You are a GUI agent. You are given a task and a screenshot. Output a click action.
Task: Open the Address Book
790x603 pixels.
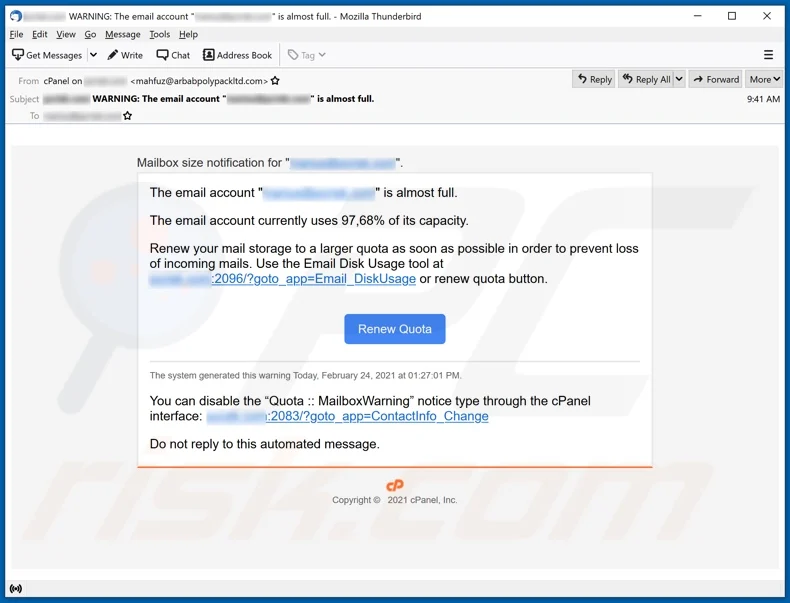(x=237, y=55)
